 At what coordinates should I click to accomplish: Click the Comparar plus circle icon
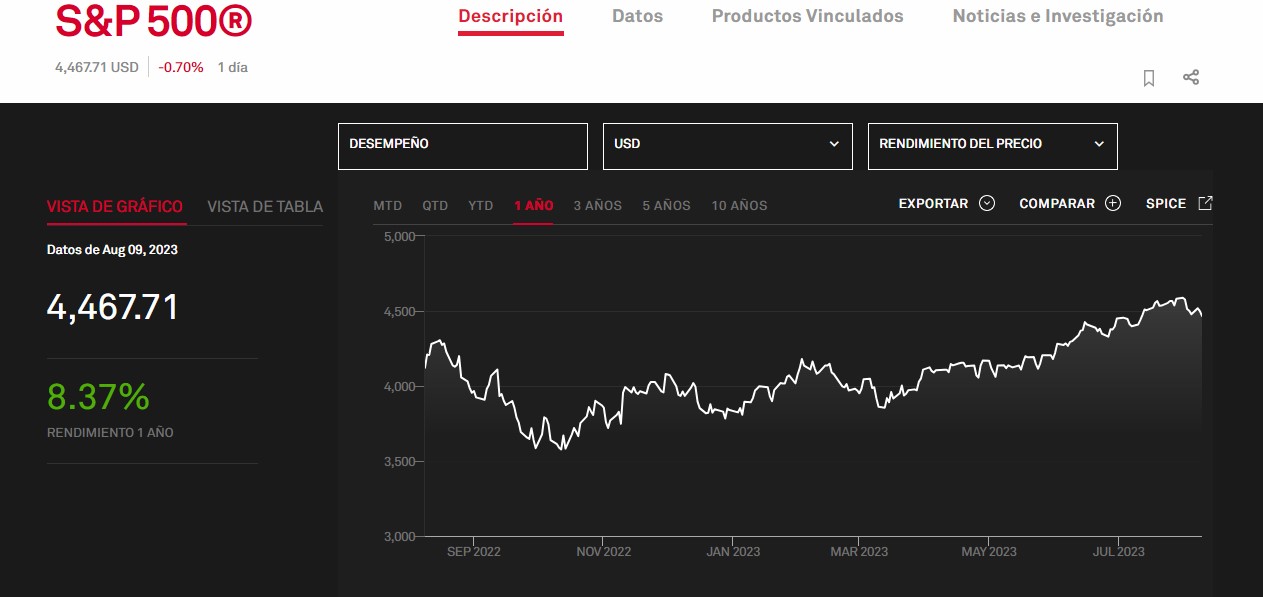(x=1113, y=203)
